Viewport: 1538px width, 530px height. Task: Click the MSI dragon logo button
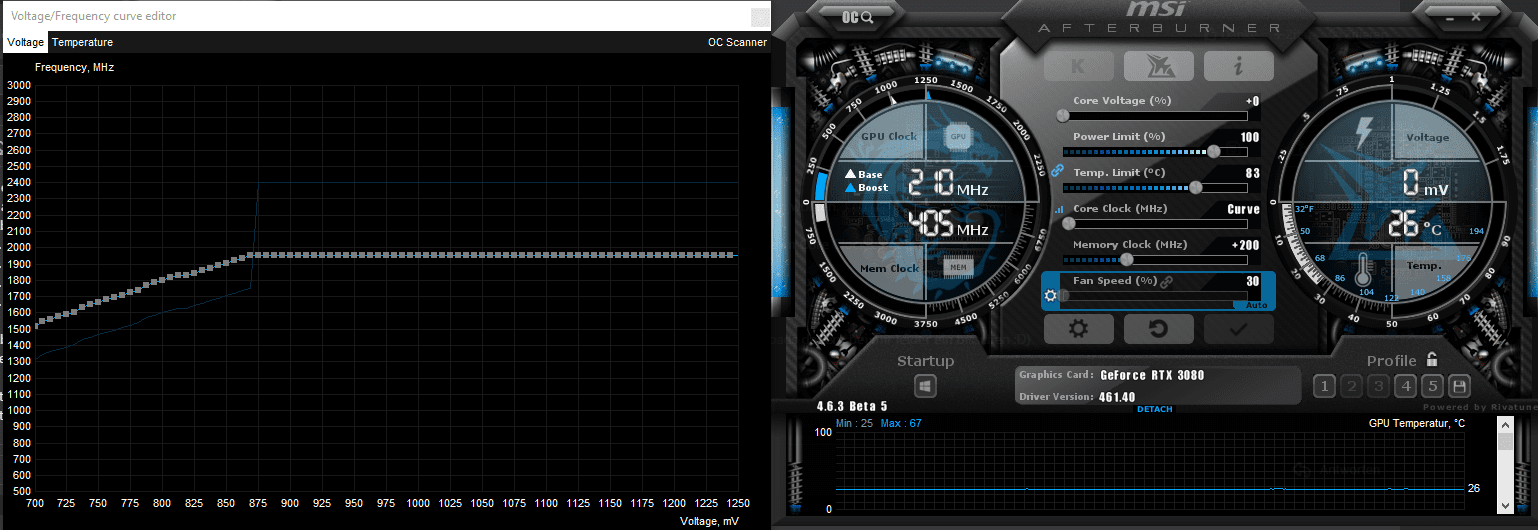coord(1158,66)
